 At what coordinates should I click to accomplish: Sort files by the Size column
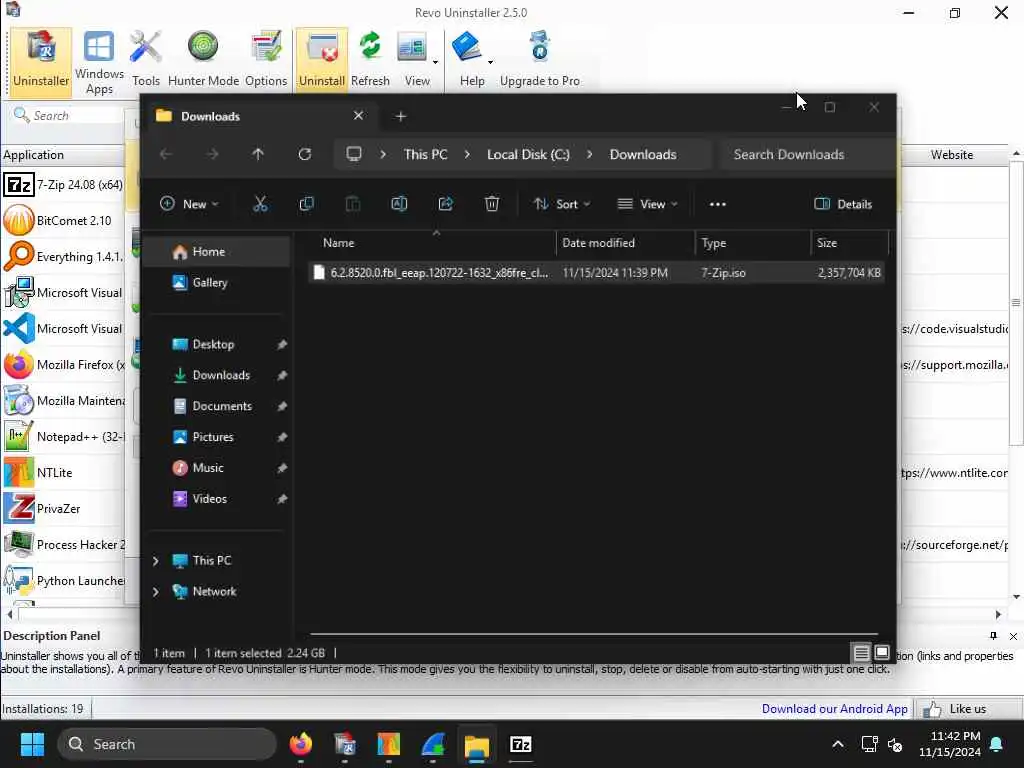pos(849,242)
